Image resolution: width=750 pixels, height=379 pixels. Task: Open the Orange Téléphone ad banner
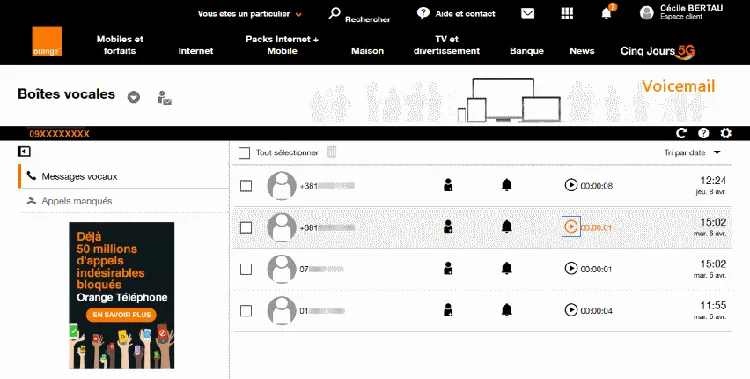121,295
